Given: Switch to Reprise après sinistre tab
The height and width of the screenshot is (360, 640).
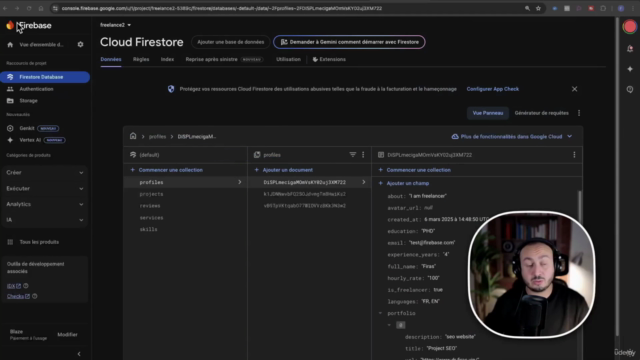Looking at the screenshot, I should (x=224, y=60).
